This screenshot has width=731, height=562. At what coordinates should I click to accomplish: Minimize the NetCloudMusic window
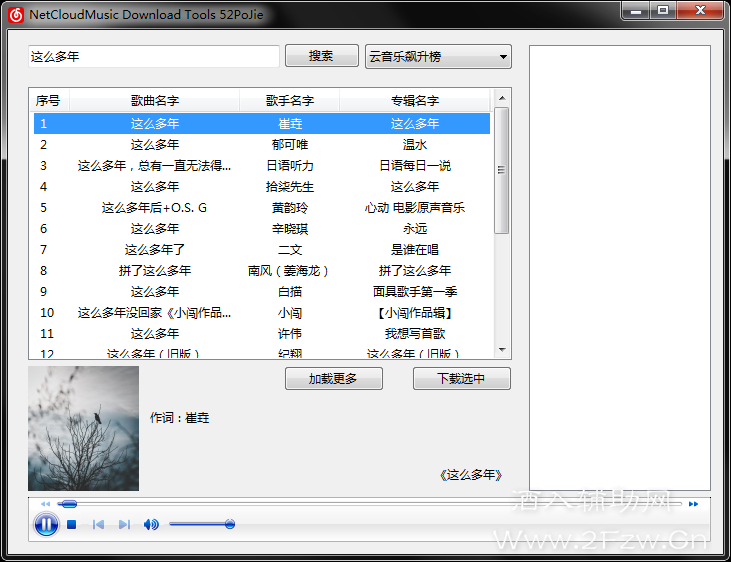point(635,11)
